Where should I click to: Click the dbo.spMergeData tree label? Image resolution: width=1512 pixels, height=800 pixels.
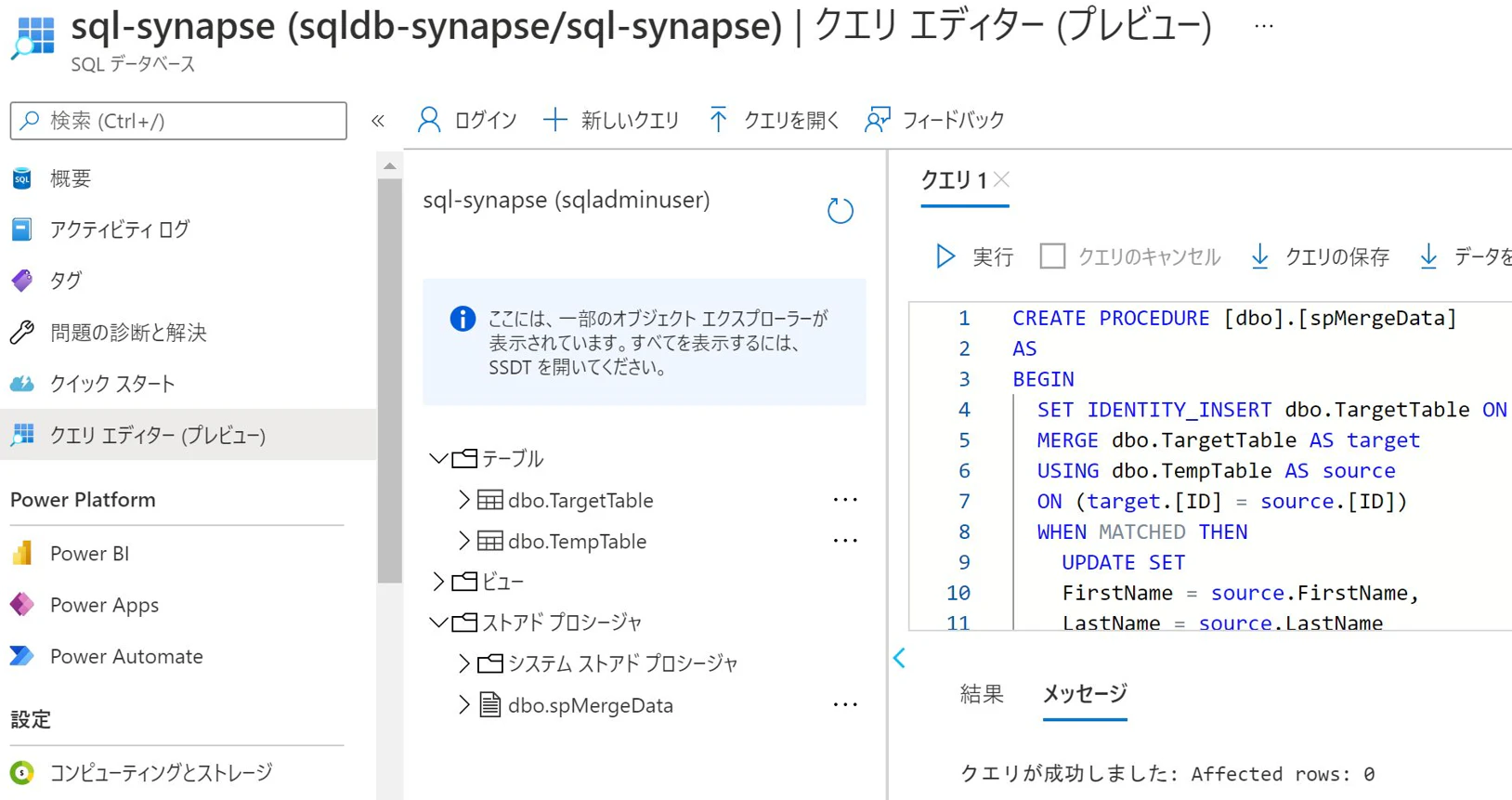tap(591, 705)
